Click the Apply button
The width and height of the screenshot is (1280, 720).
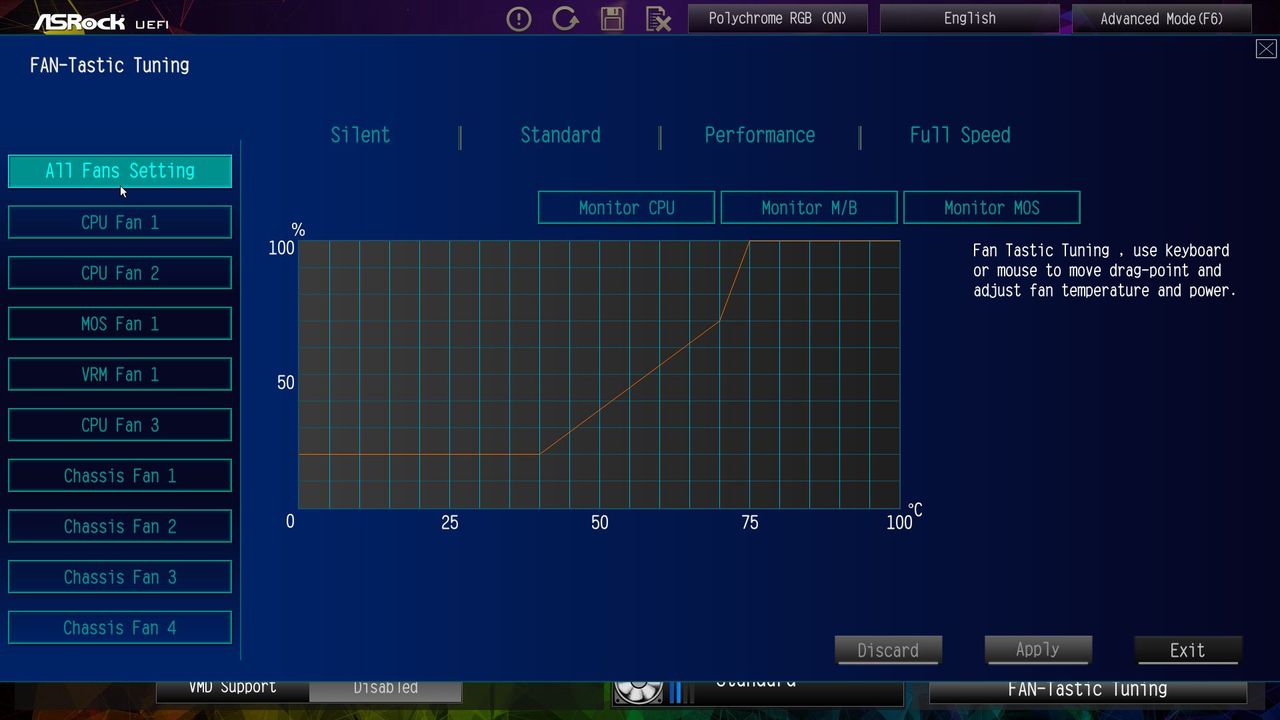tap(1038, 650)
